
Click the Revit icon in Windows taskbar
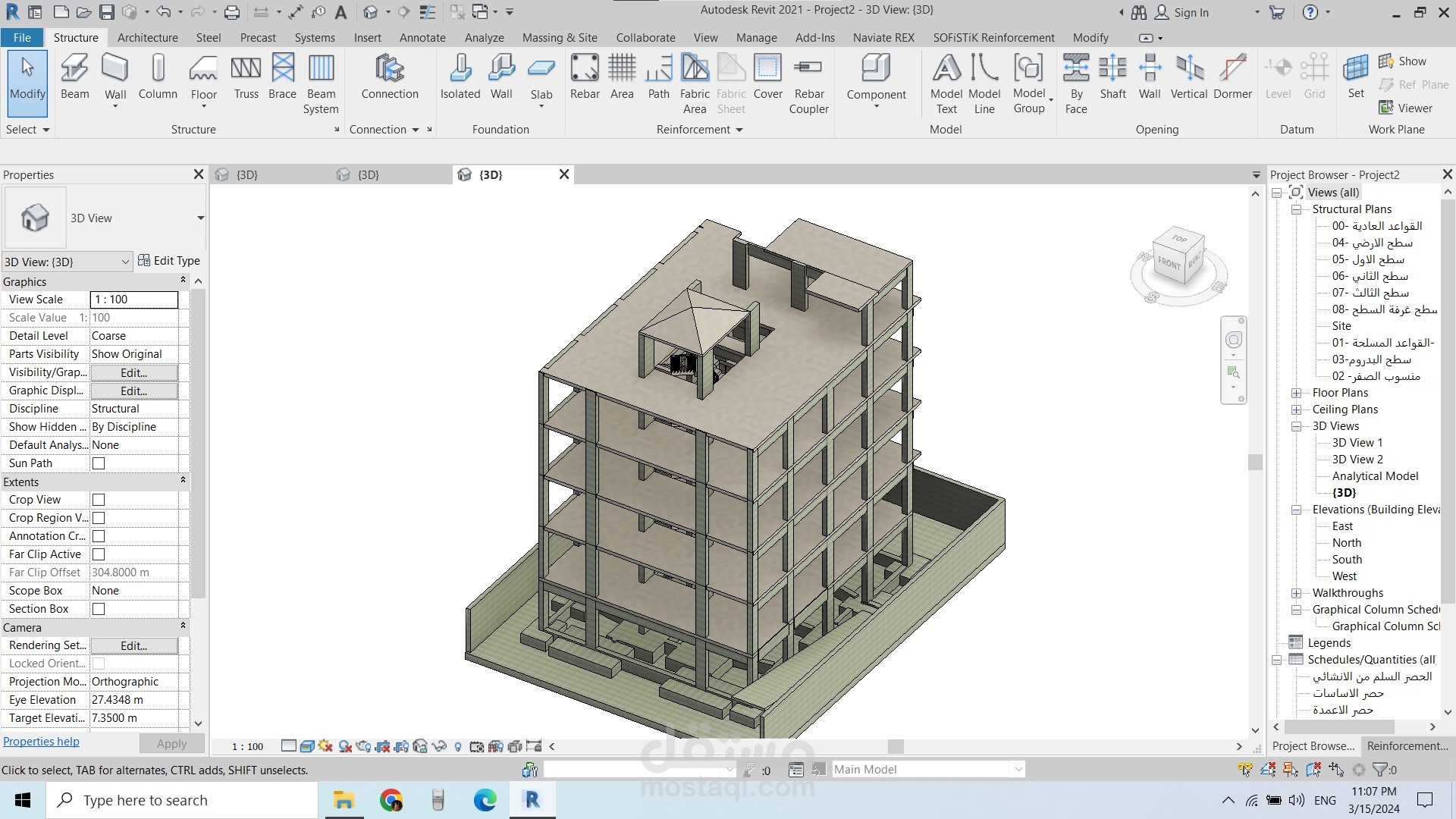(532, 800)
